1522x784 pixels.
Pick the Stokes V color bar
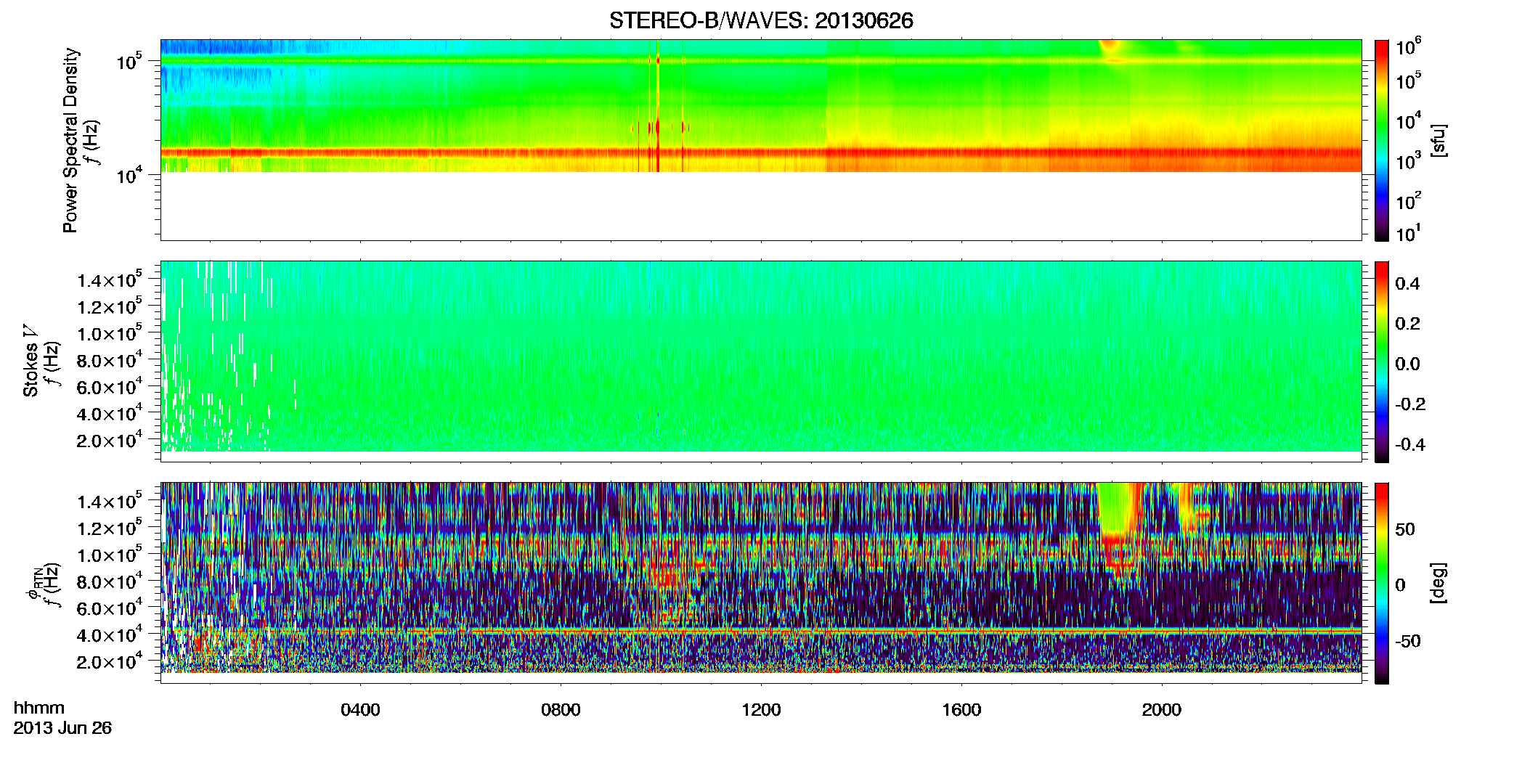[x=1382, y=362]
